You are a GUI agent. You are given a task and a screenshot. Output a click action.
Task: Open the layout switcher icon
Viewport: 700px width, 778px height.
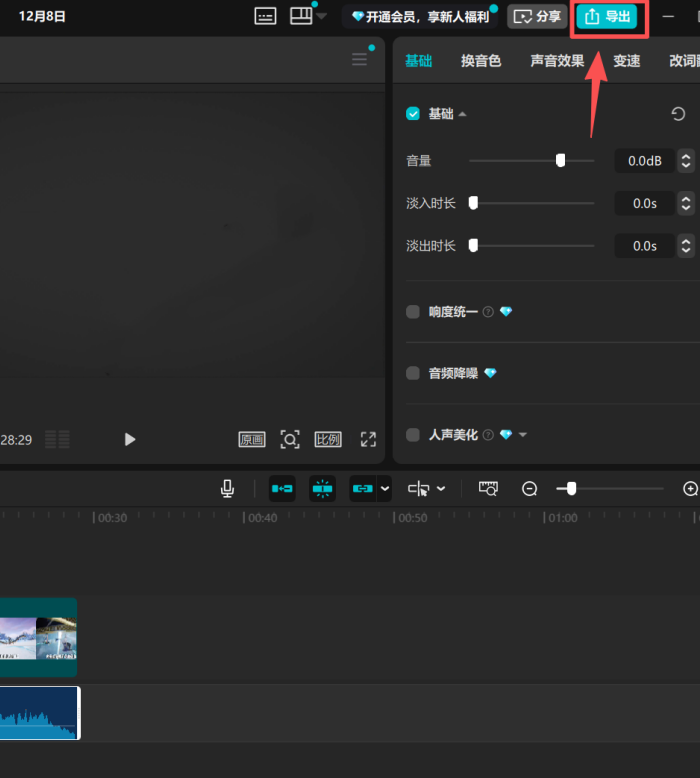pos(301,16)
